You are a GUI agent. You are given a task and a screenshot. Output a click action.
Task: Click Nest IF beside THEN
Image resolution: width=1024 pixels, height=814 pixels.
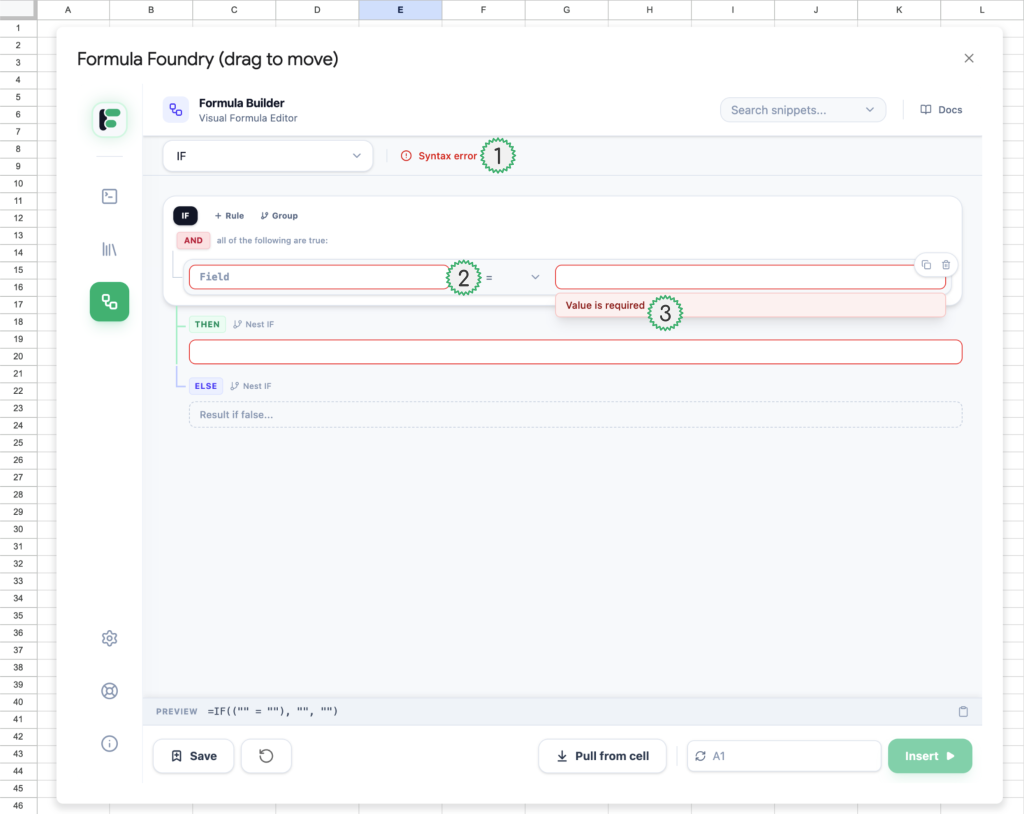coord(252,324)
